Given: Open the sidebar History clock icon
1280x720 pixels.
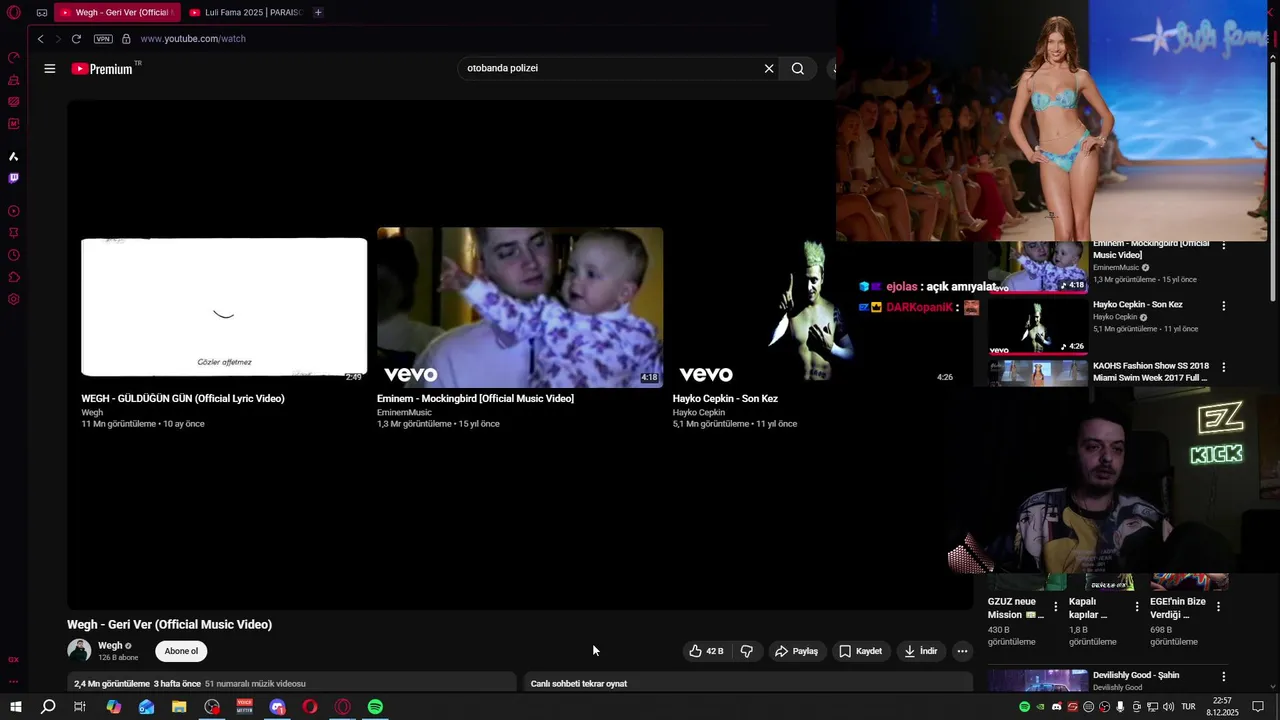Looking at the screenshot, I should point(14,255).
